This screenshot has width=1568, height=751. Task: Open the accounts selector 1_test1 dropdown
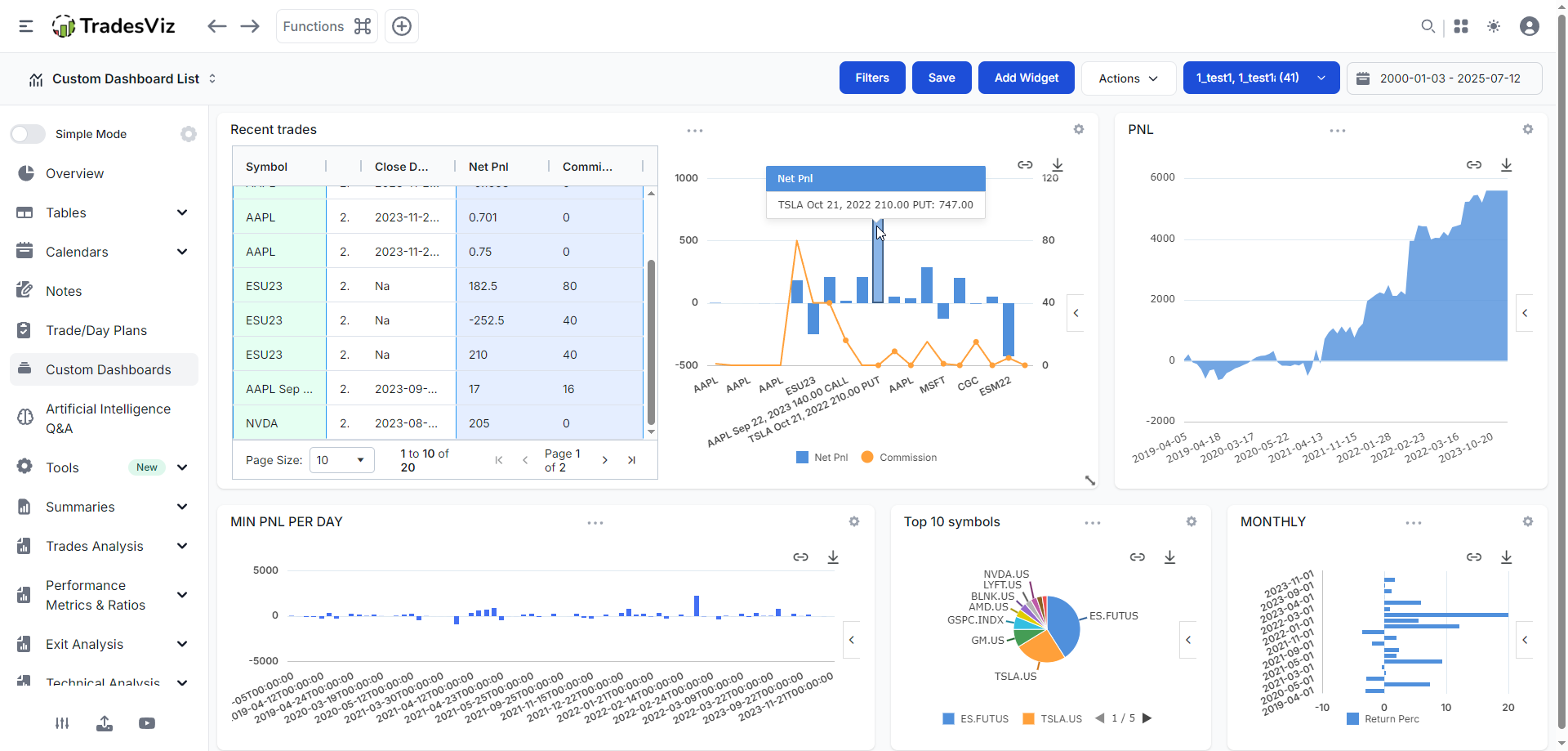(1261, 78)
